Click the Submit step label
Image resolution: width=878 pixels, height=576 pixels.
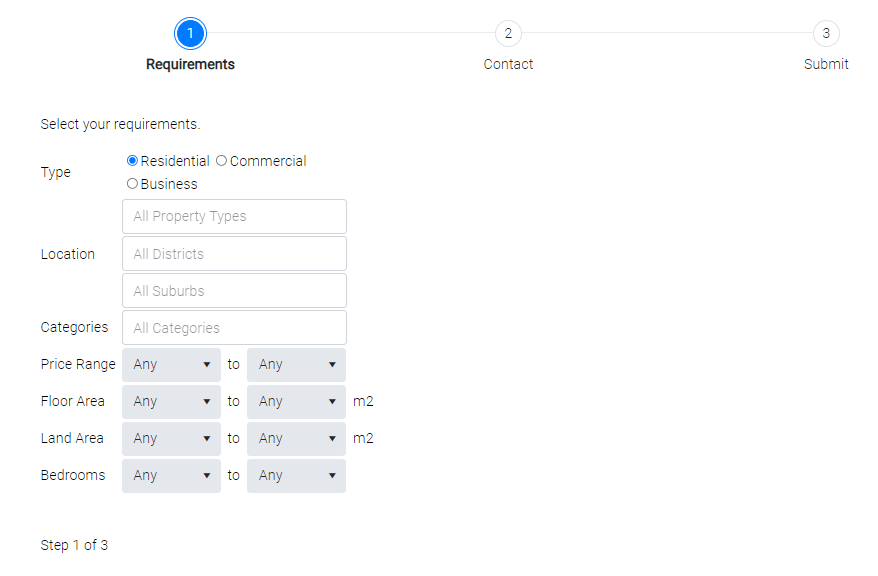point(826,64)
